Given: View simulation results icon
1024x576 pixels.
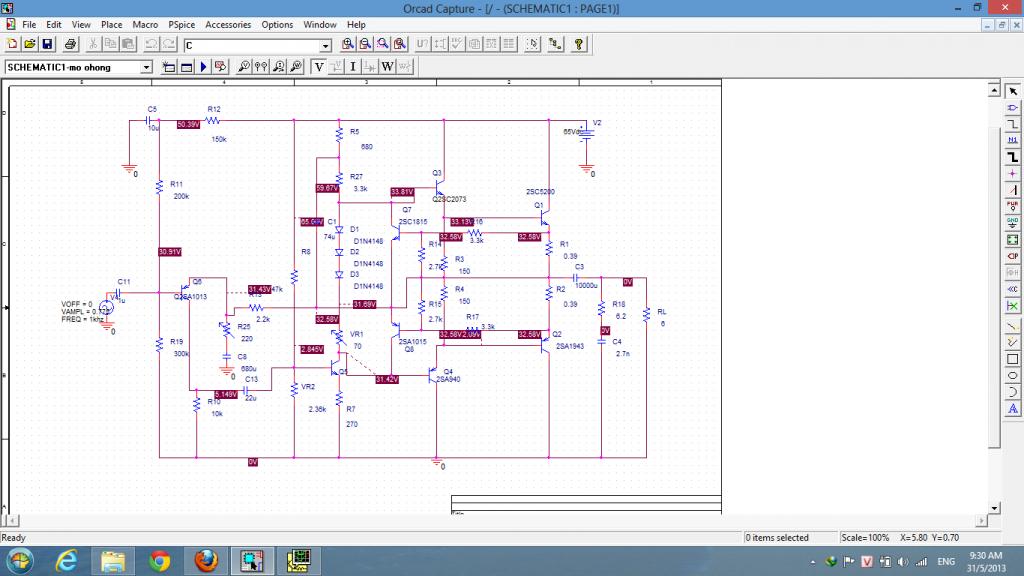Looking at the screenshot, I should 221,67.
